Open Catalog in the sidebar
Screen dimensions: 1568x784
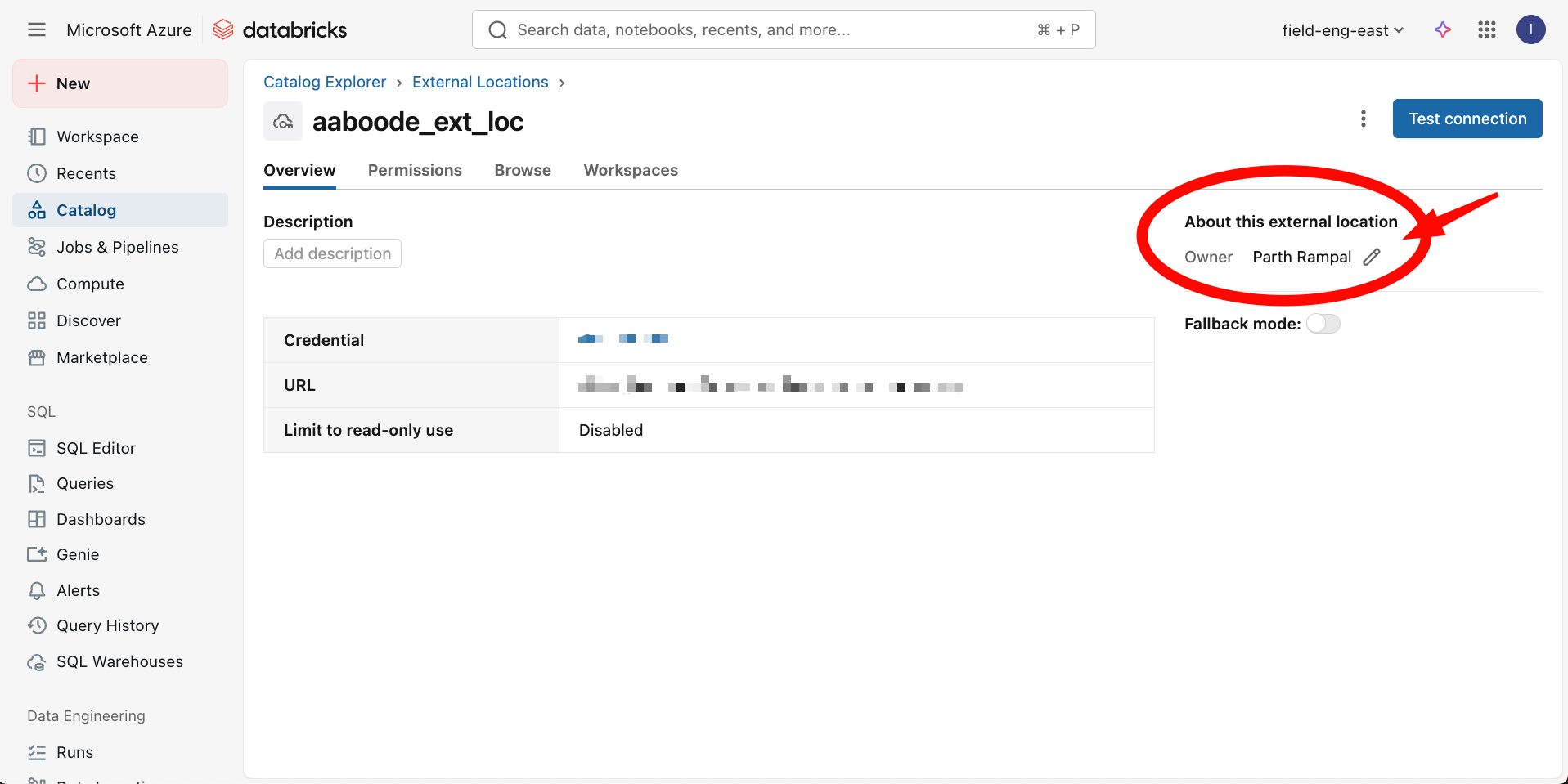pyautogui.click(x=86, y=210)
